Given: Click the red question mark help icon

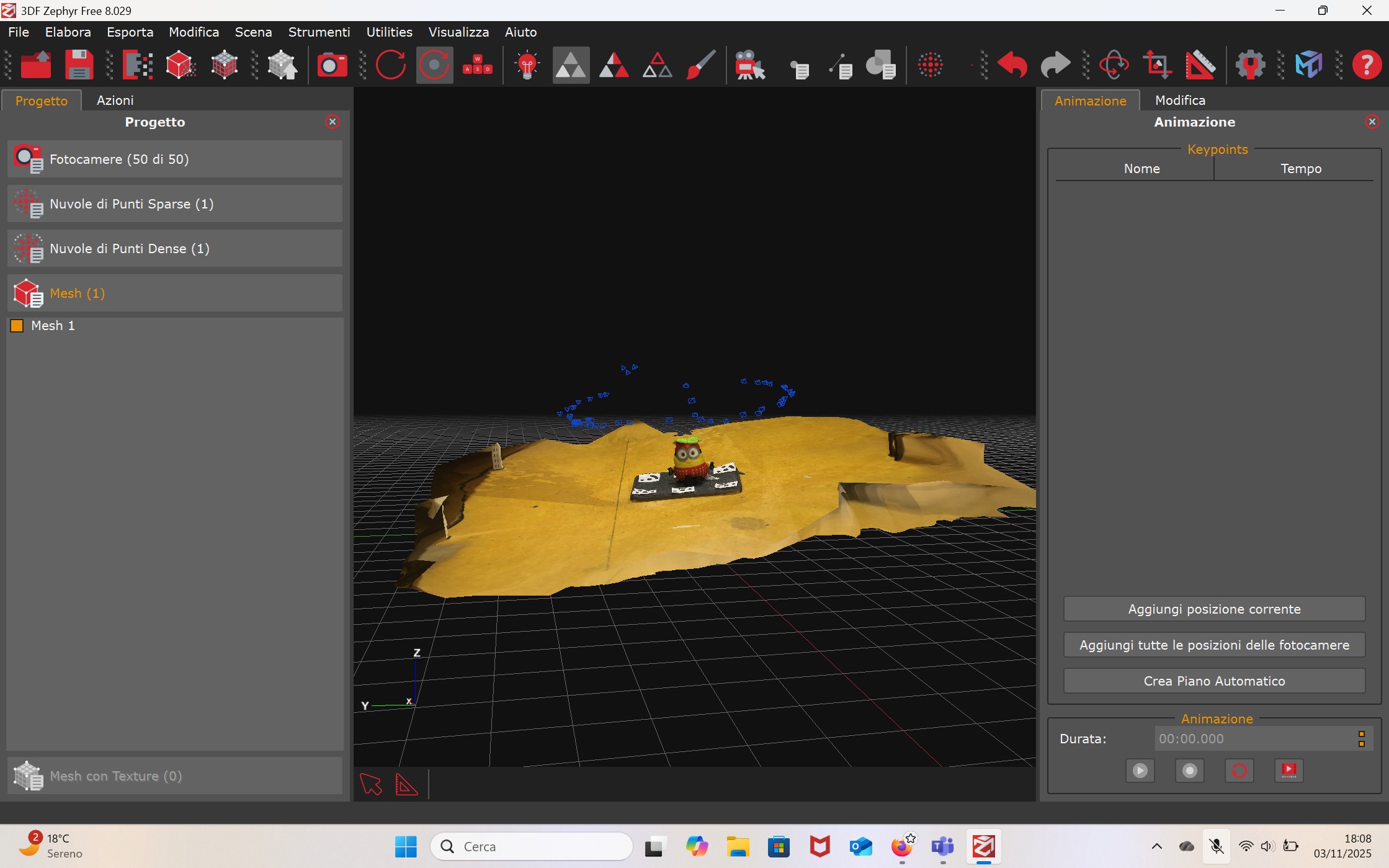Looking at the screenshot, I should (1367, 65).
